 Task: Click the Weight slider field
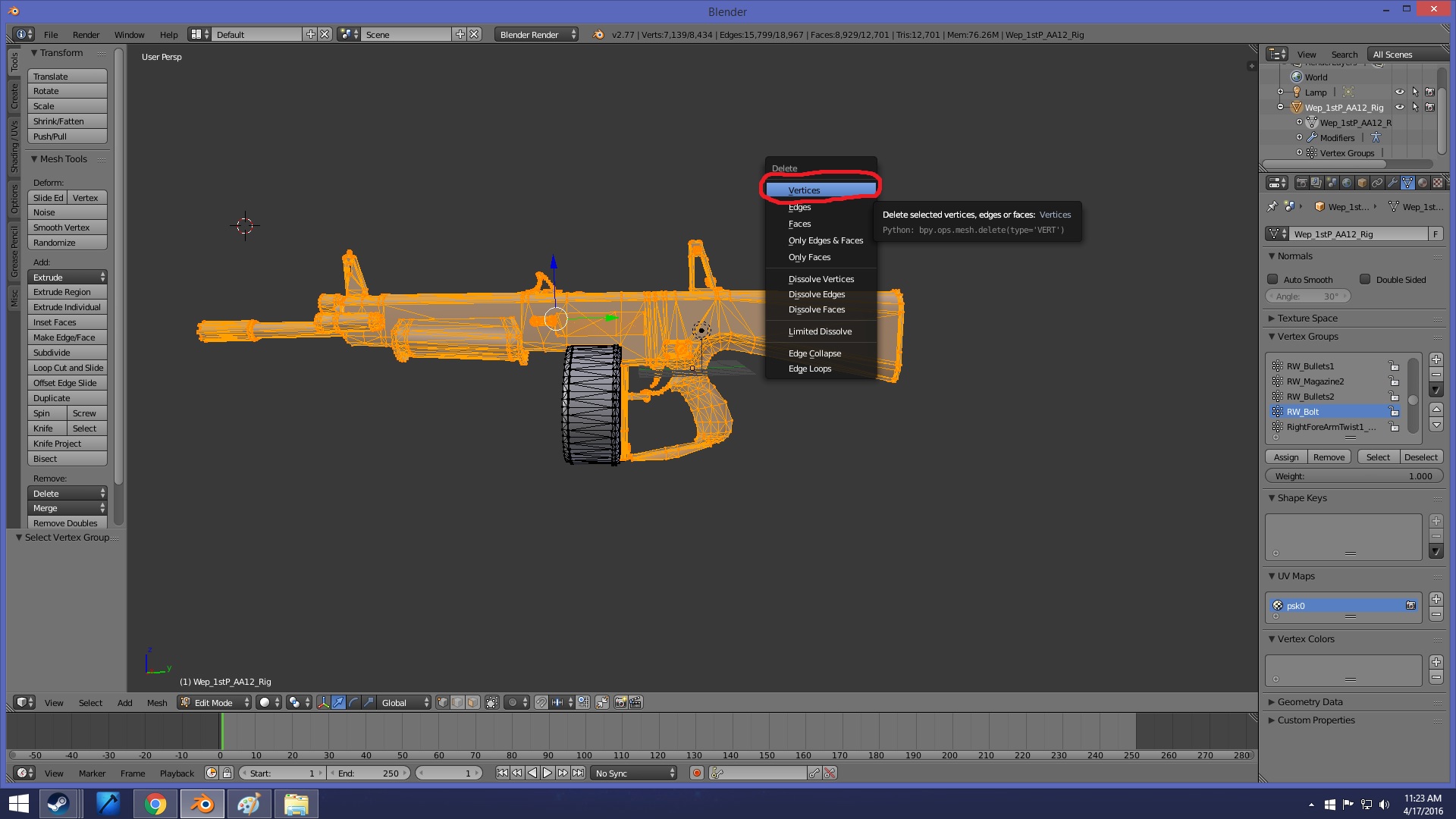(x=1354, y=476)
